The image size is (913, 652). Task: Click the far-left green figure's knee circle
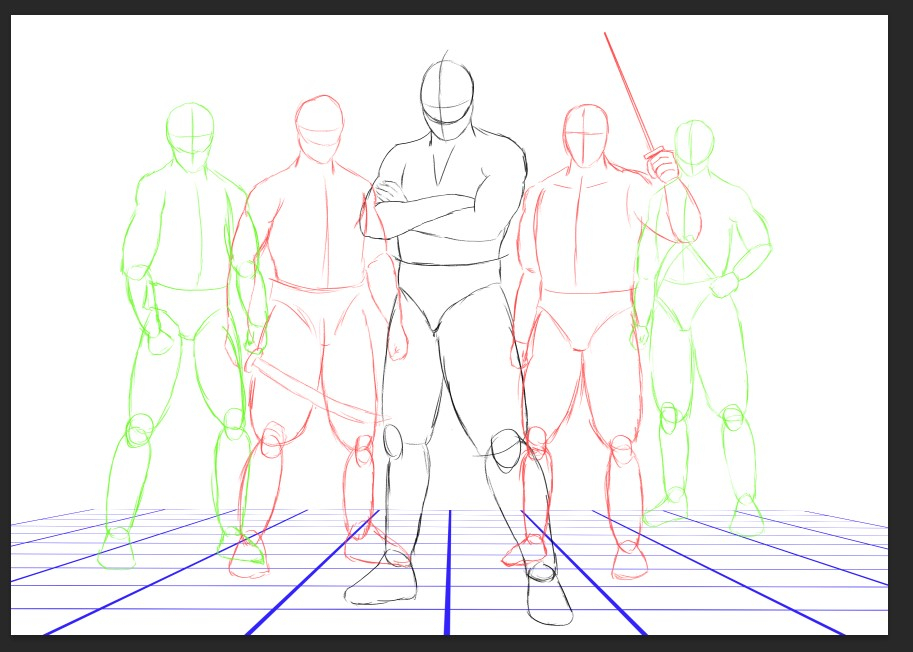[138, 432]
